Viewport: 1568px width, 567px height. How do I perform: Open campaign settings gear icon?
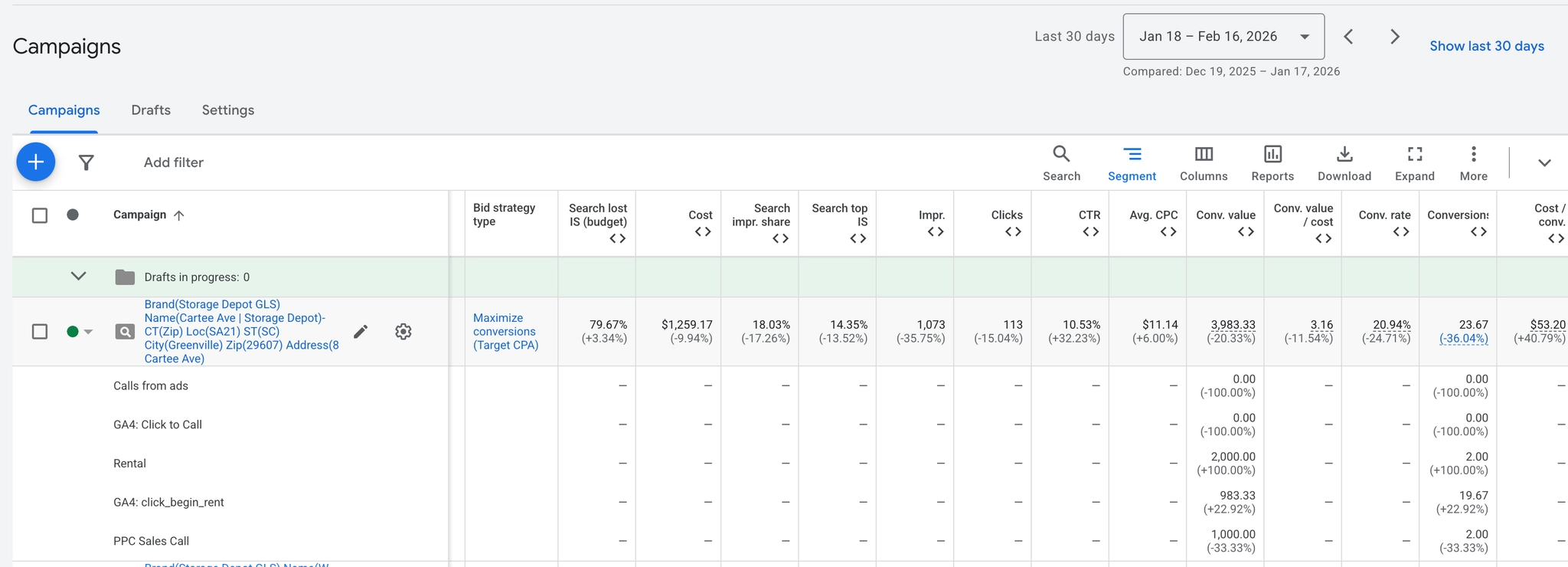403,332
